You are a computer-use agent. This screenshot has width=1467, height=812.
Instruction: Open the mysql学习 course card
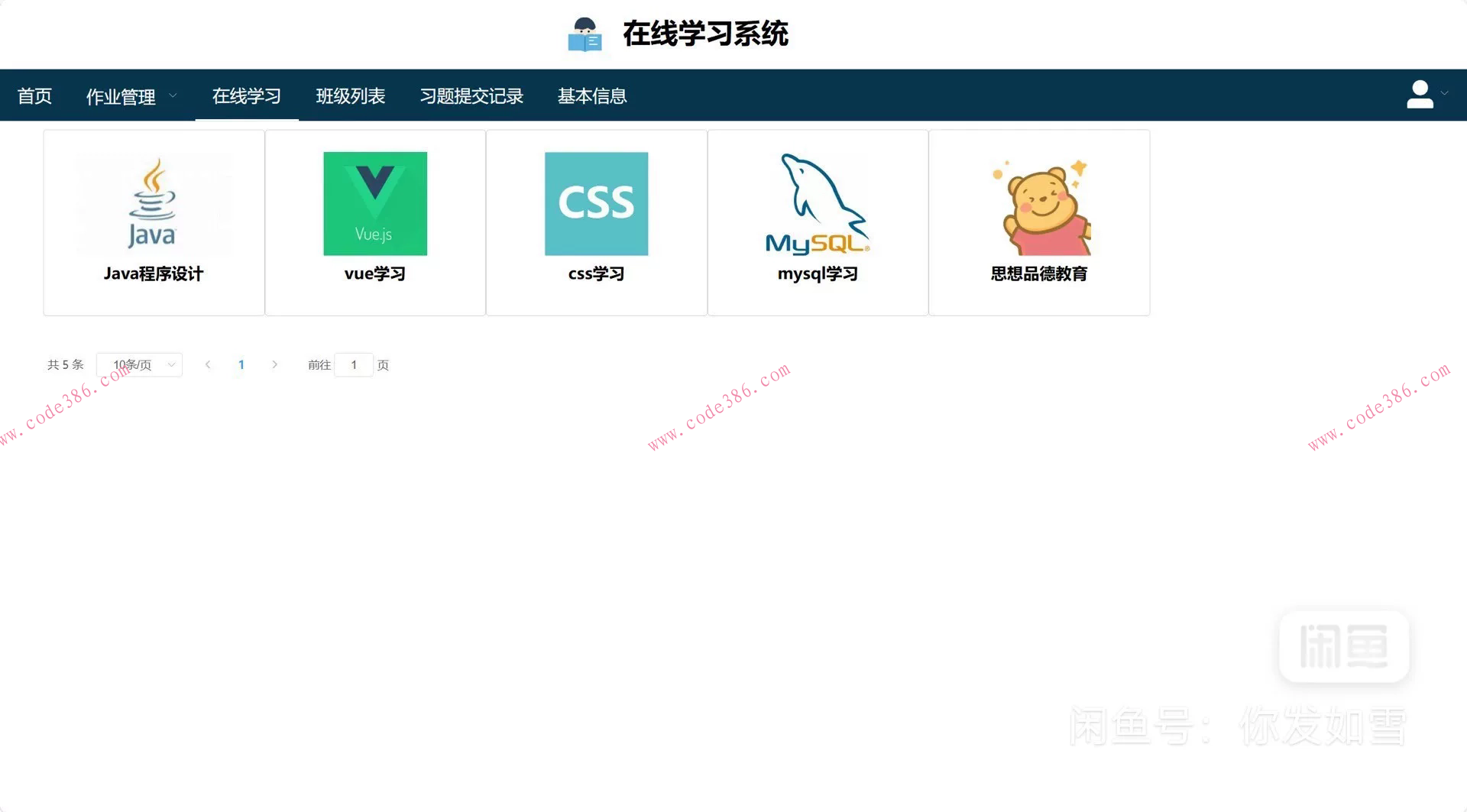(817, 222)
